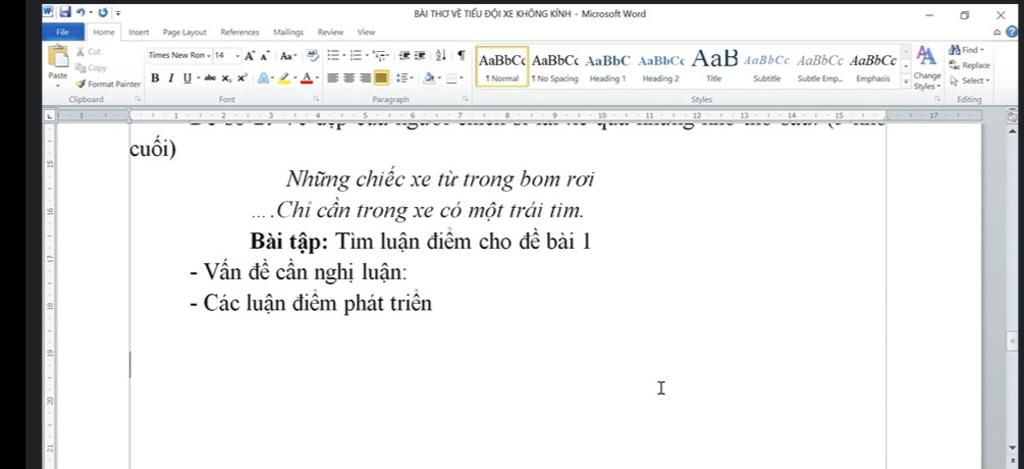This screenshot has width=1024, height=469.
Task: Switch to the View tab
Action: pos(366,32)
